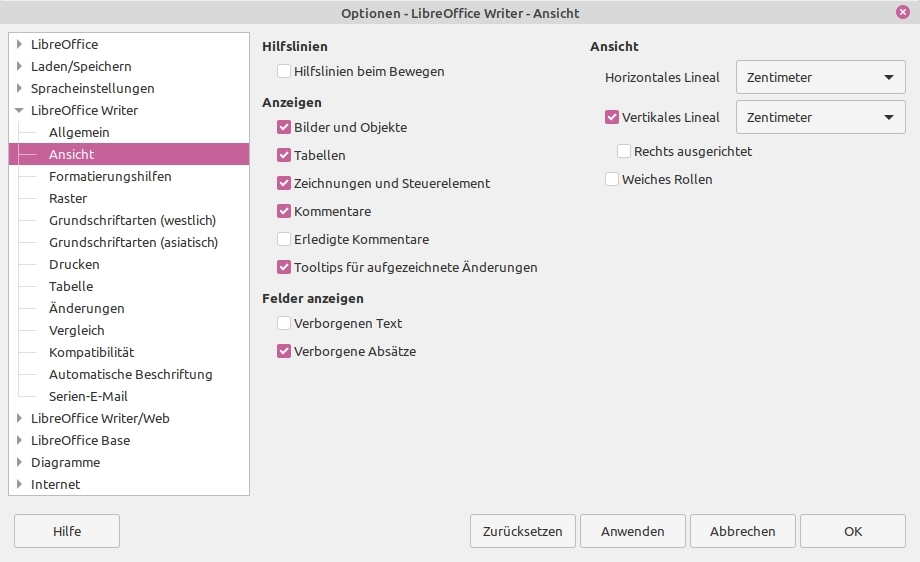Open Kompatibilität settings
This screenshot has height=562, width=920.
pos(92,352)
